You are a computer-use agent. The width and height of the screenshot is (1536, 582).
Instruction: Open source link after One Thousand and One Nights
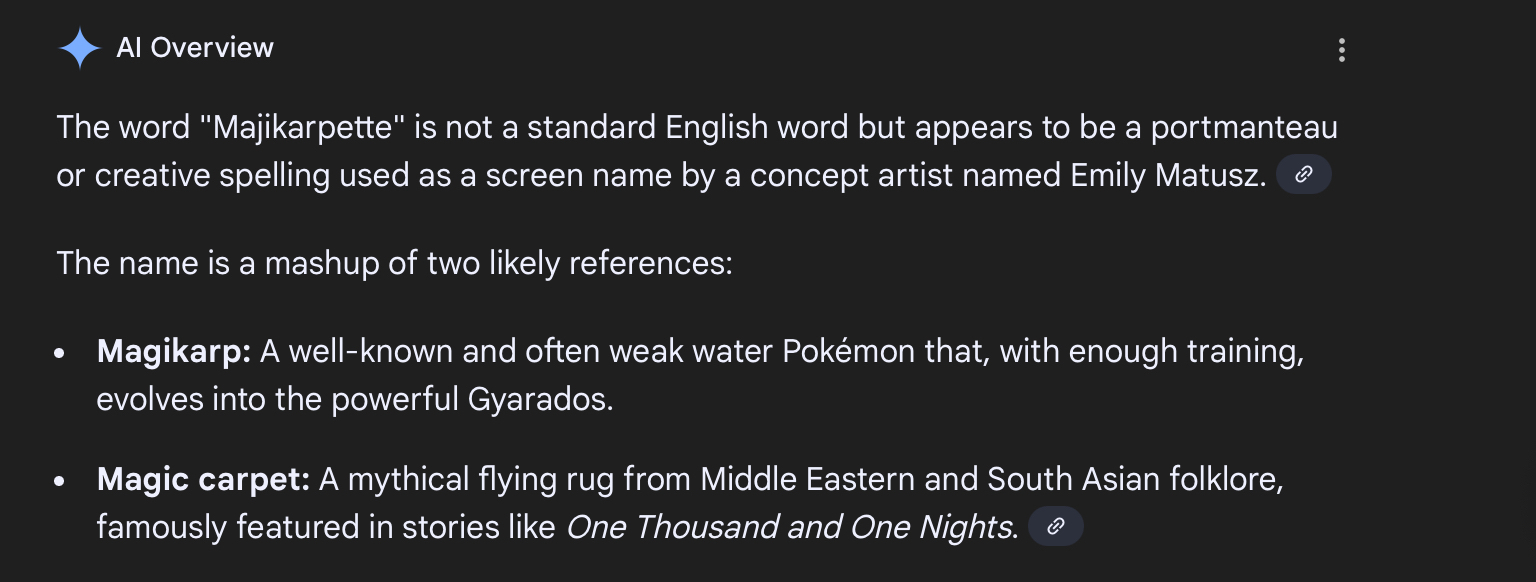tap(1056, 526)
